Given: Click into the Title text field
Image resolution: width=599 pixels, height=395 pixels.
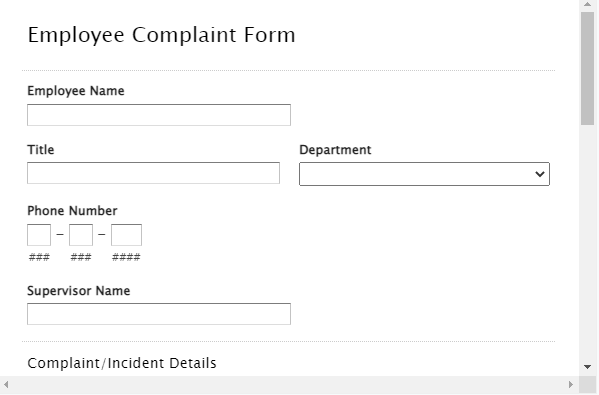Looking at the screenshot, I should click(x=153, y=173).
